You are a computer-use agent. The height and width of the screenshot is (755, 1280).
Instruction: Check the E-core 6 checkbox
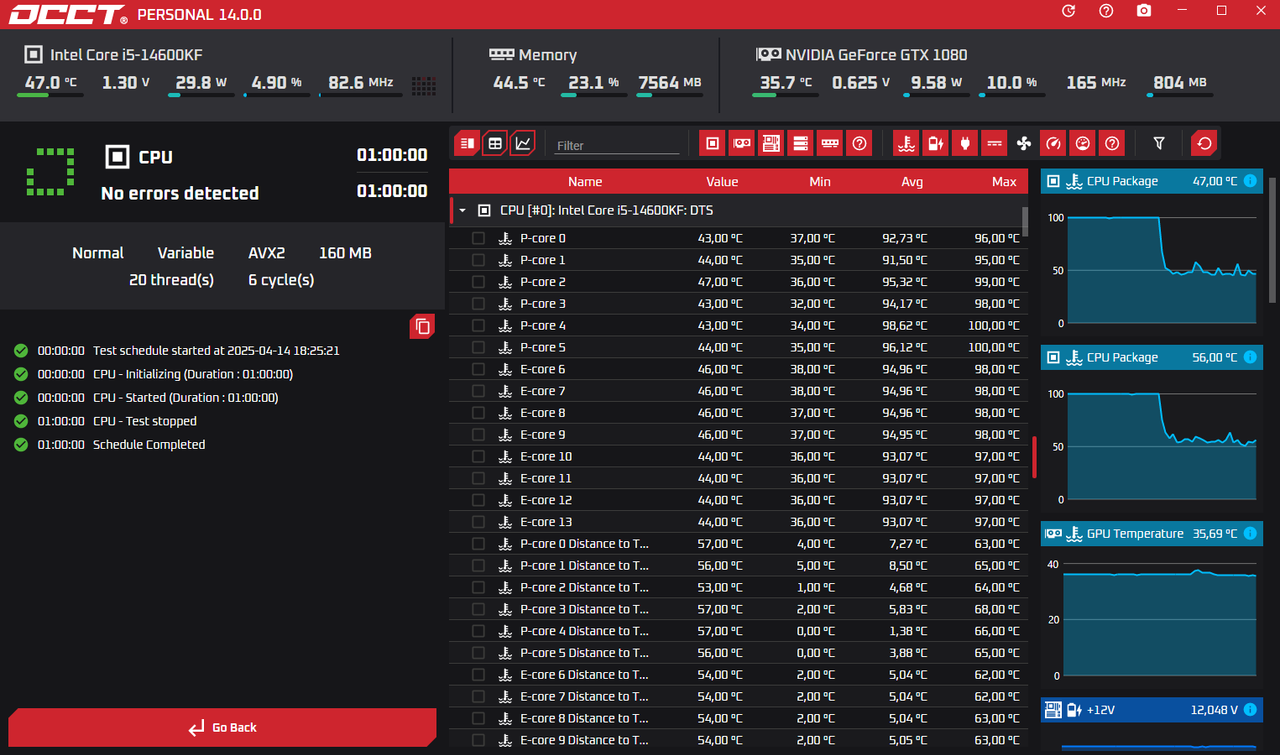(478, 369)
